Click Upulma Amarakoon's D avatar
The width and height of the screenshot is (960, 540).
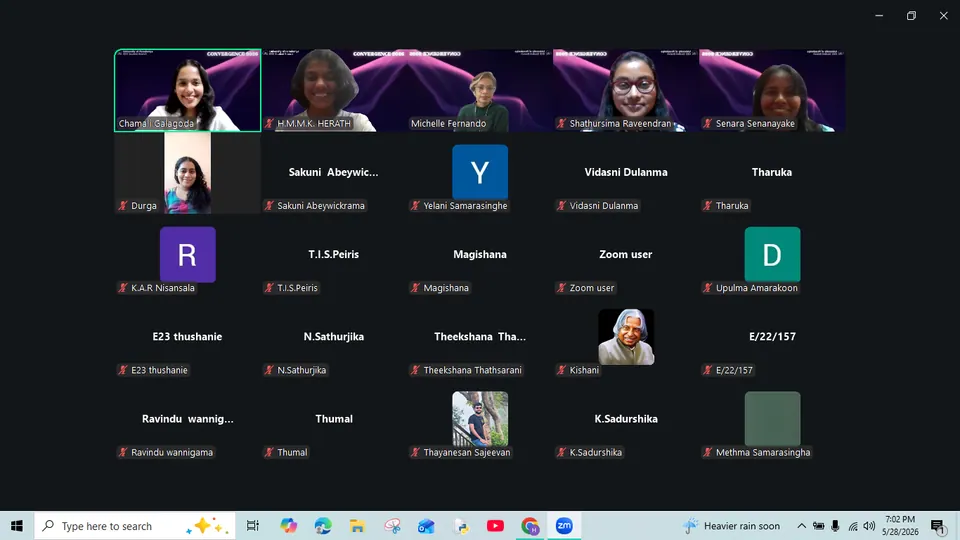pos(772,255)
